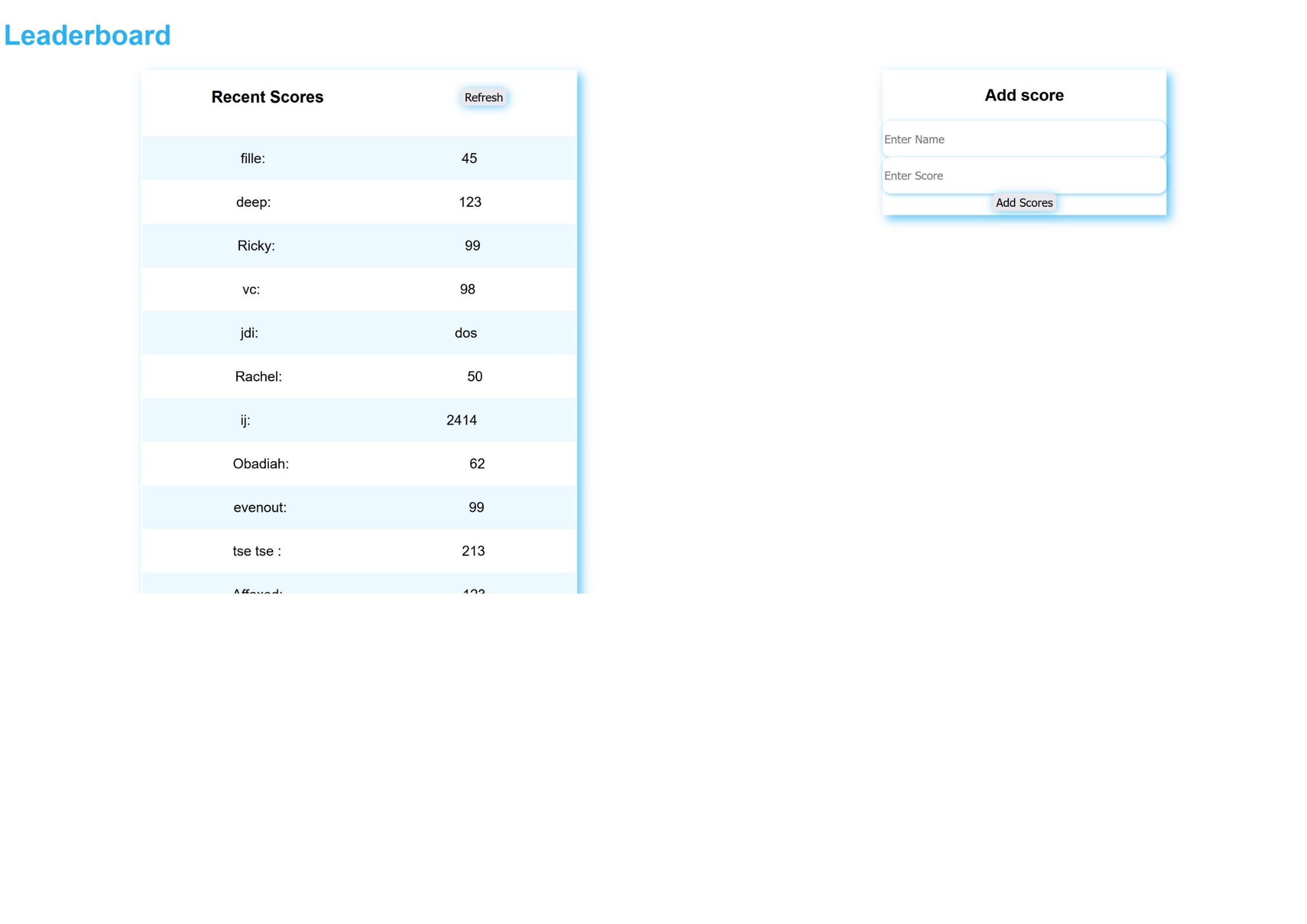Click the Refresh button
The width and height of the screenshot is (1307, 924).
[x=483, y=97]
